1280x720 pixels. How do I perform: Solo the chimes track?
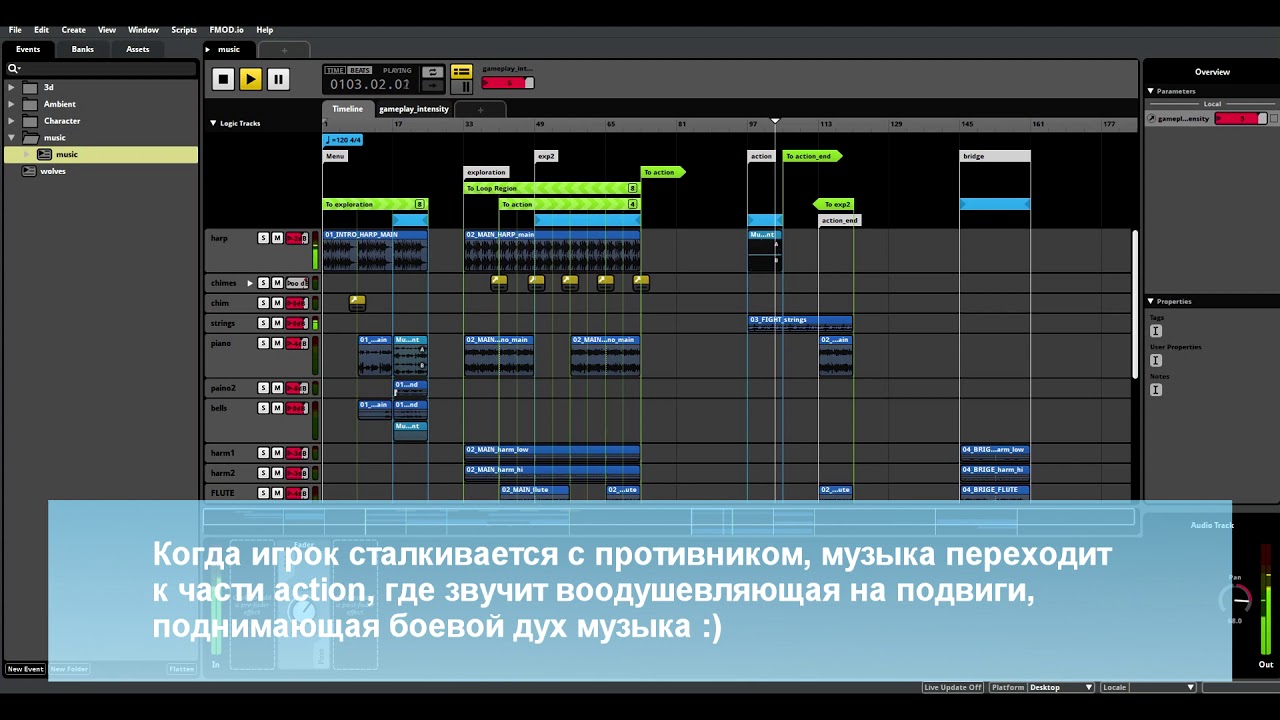[x=263, y=283]
